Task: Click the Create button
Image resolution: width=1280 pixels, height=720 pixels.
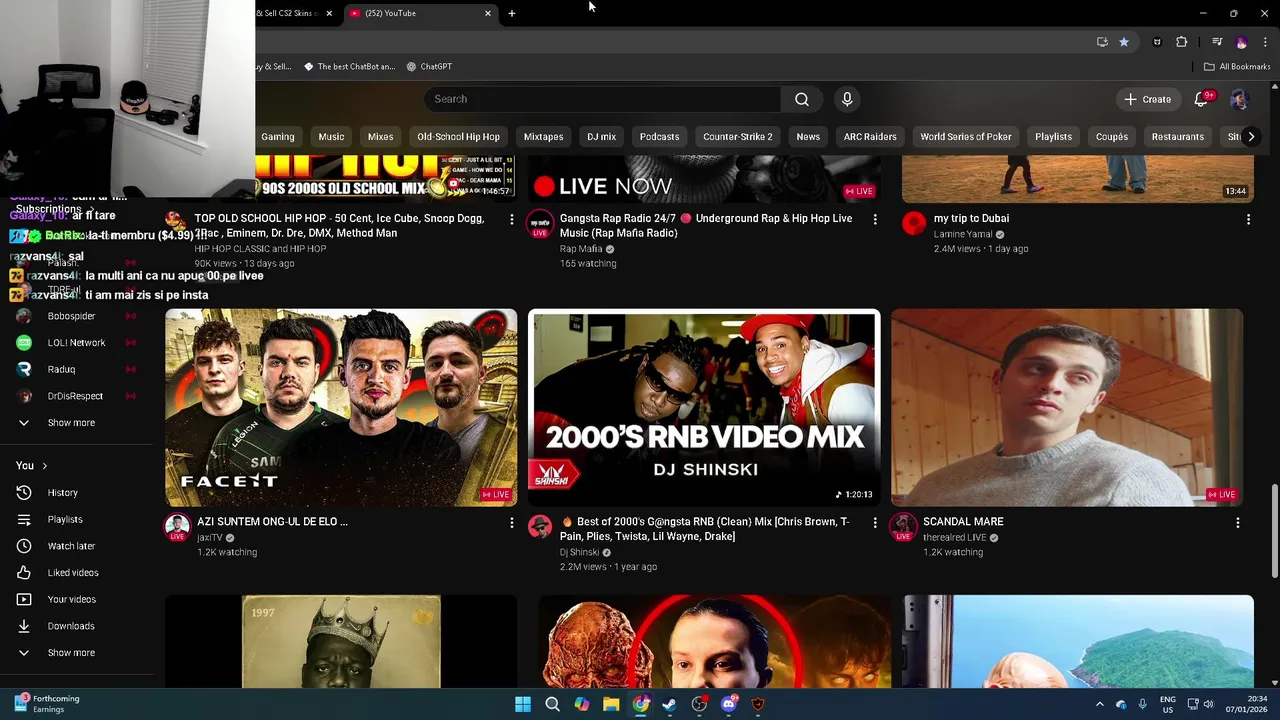Action: [x=1147, y=99]
